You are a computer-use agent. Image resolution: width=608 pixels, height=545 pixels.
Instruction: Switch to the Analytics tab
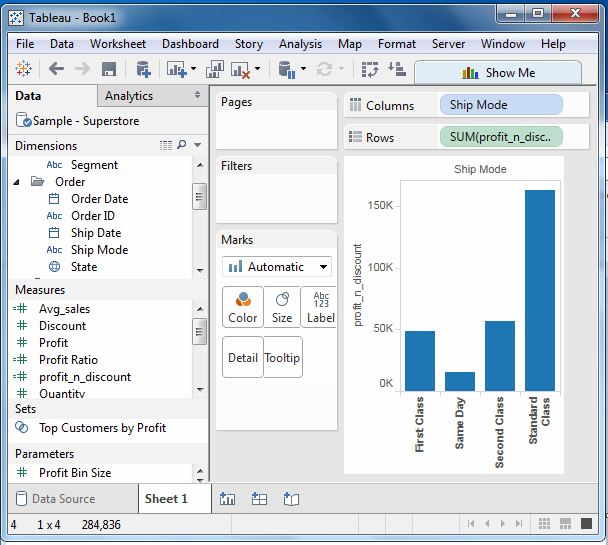coord(129,96)
